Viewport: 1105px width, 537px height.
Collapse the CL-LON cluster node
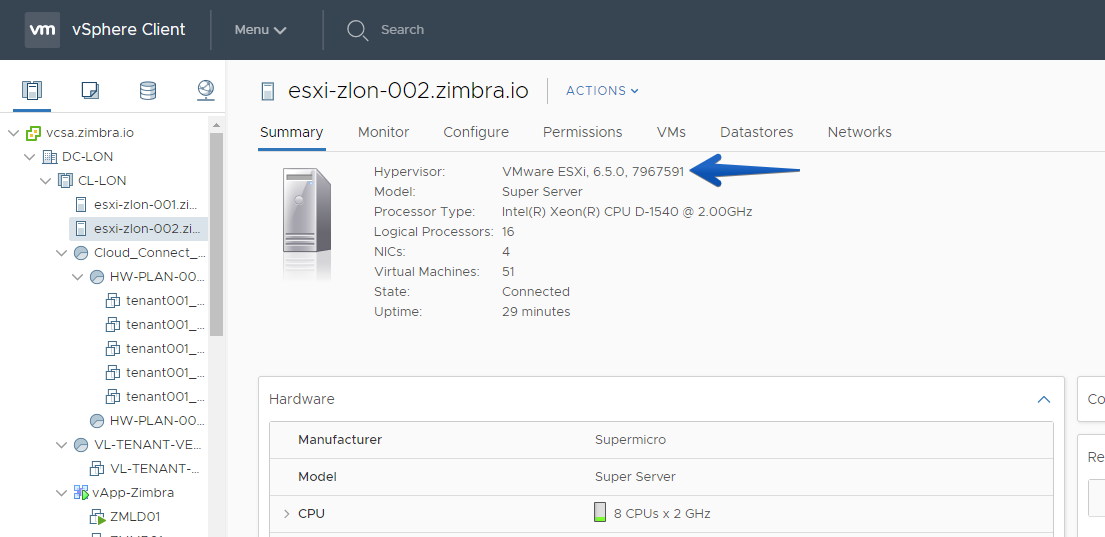point(46,180)
